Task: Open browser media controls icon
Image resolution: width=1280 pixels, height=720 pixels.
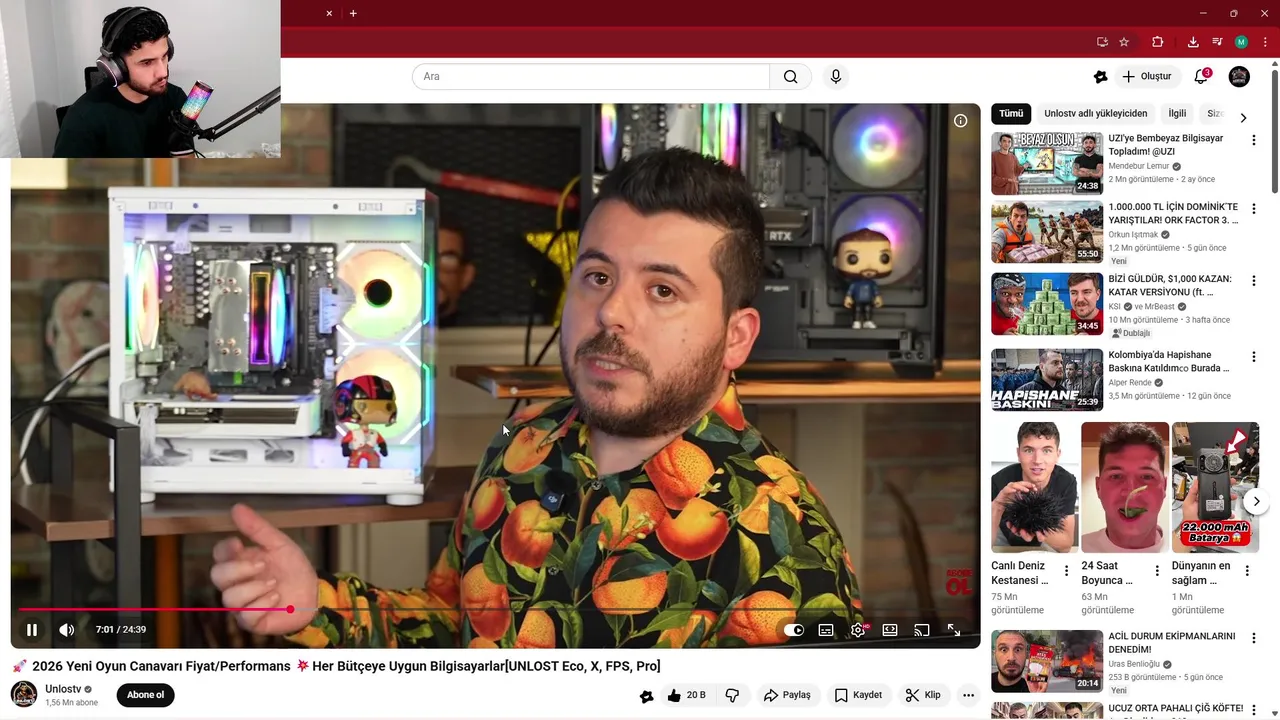Action: 1217,42
